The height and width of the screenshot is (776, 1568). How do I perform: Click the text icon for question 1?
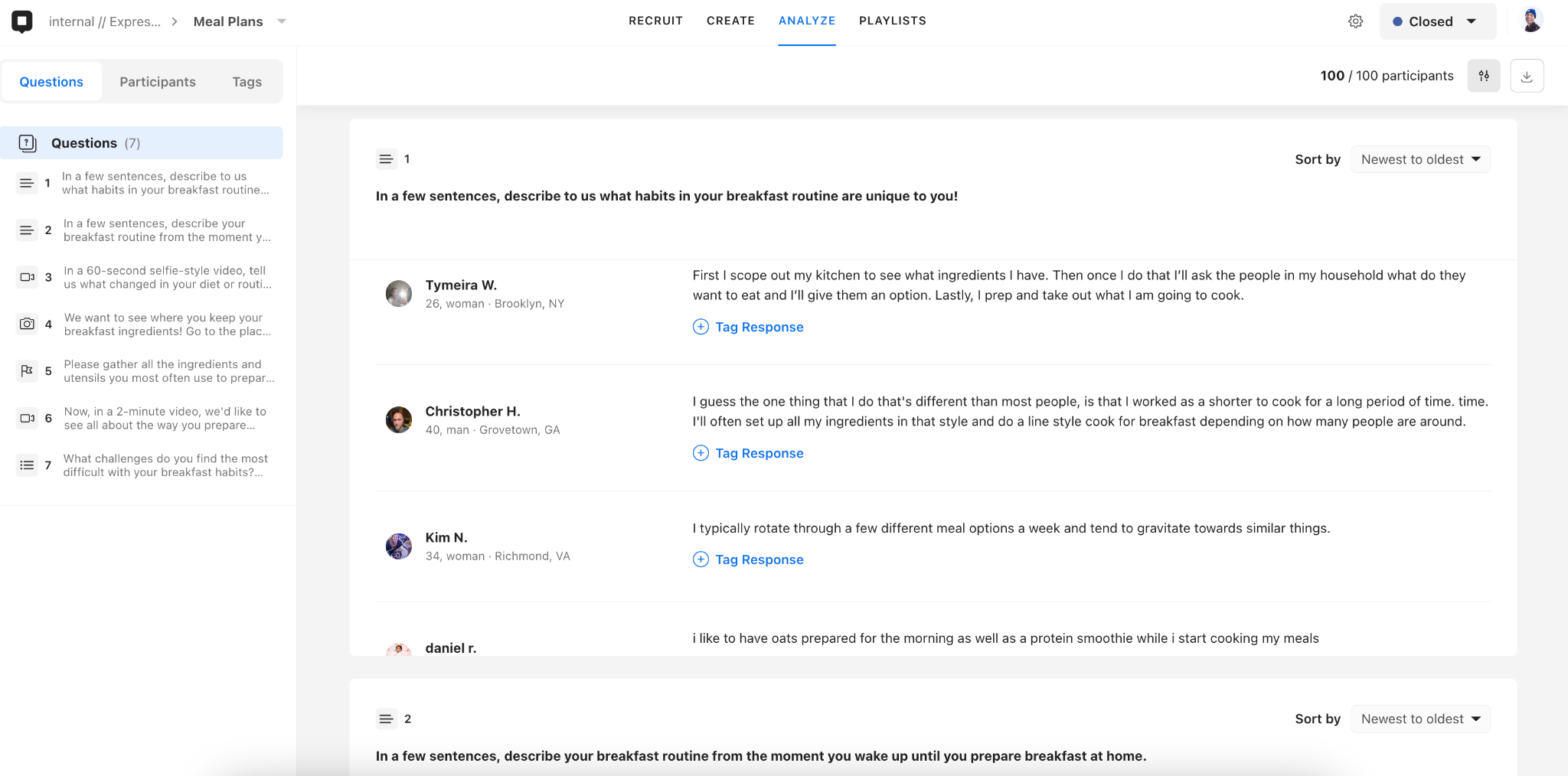click(27, 183)
